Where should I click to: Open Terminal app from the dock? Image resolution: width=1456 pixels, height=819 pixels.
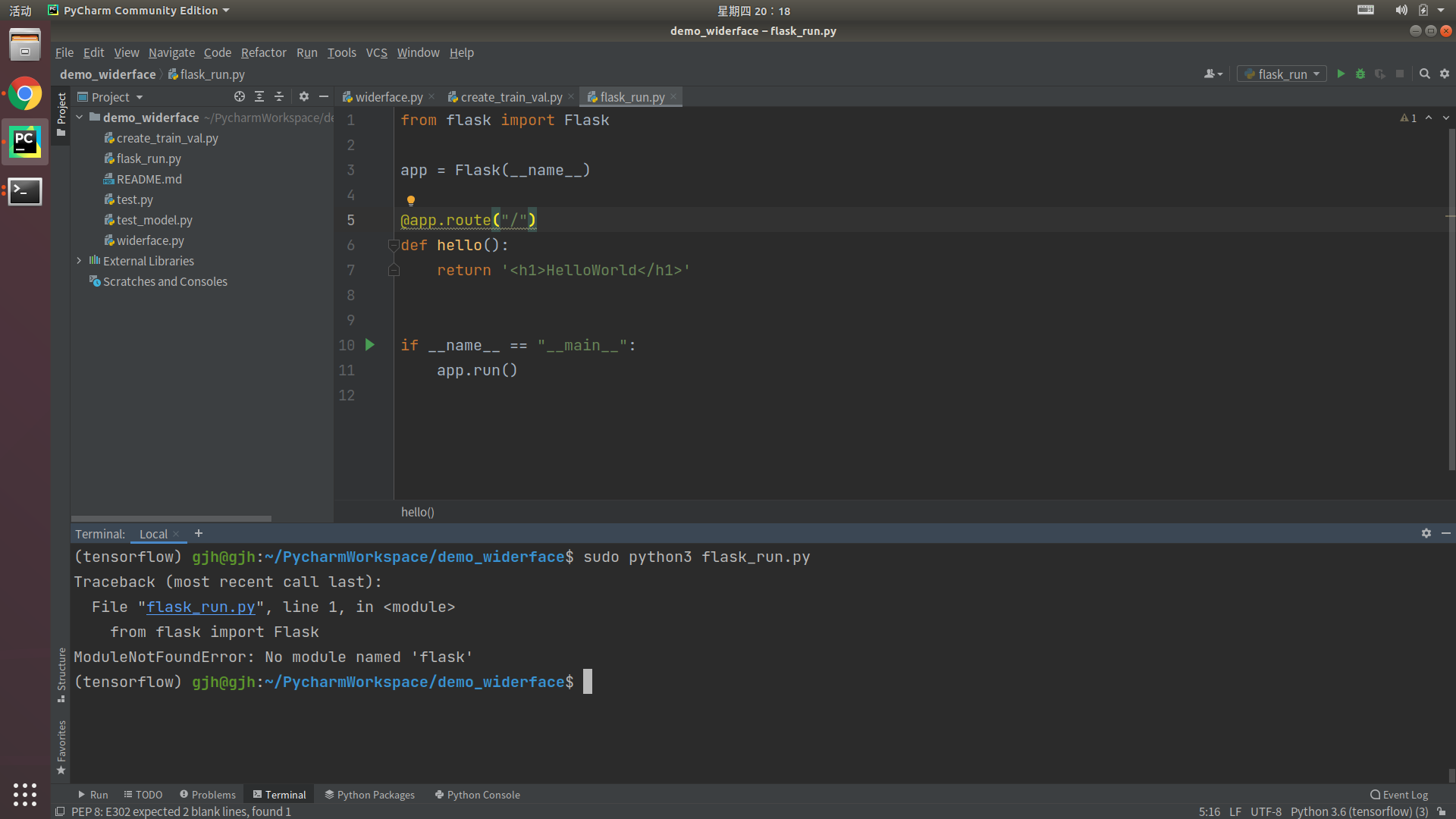coord(25,191)
